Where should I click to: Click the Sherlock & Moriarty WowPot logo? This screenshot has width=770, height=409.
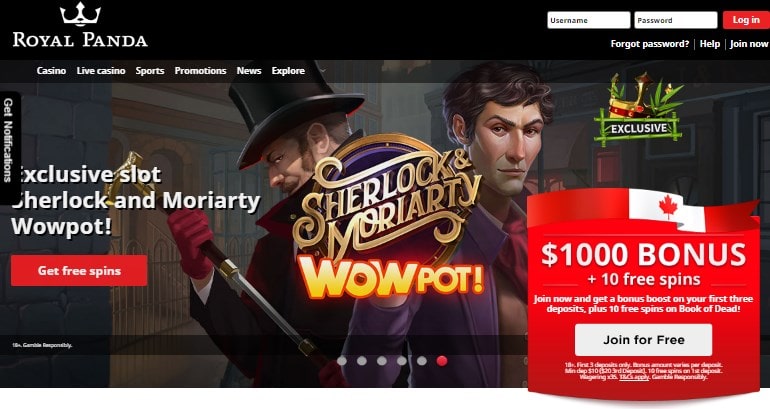[388, 219]
